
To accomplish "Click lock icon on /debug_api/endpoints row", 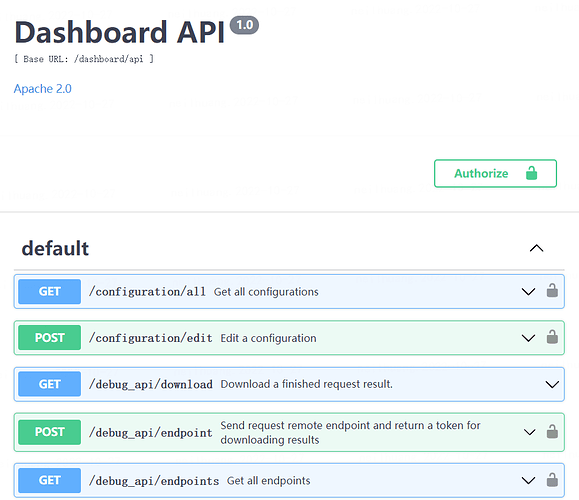I will coord(552,480).
